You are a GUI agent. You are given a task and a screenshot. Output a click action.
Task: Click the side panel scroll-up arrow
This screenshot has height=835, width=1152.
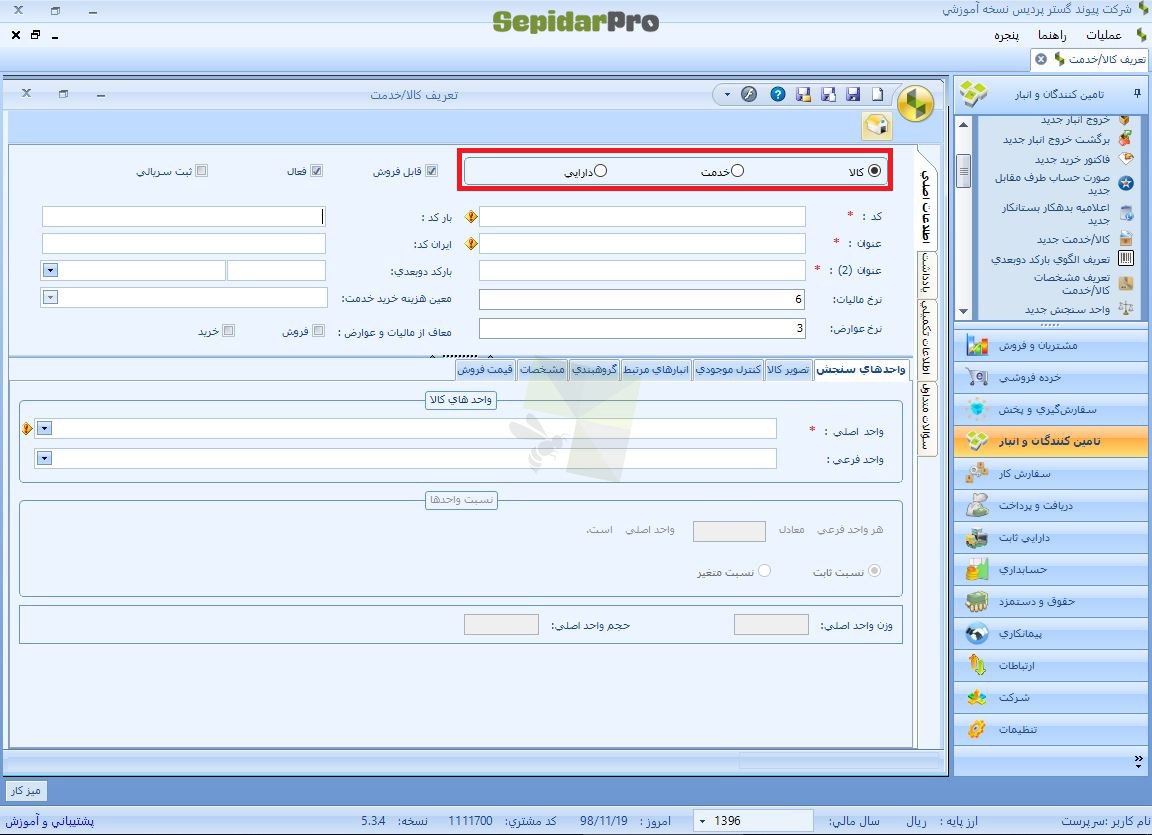coord(964,124)
